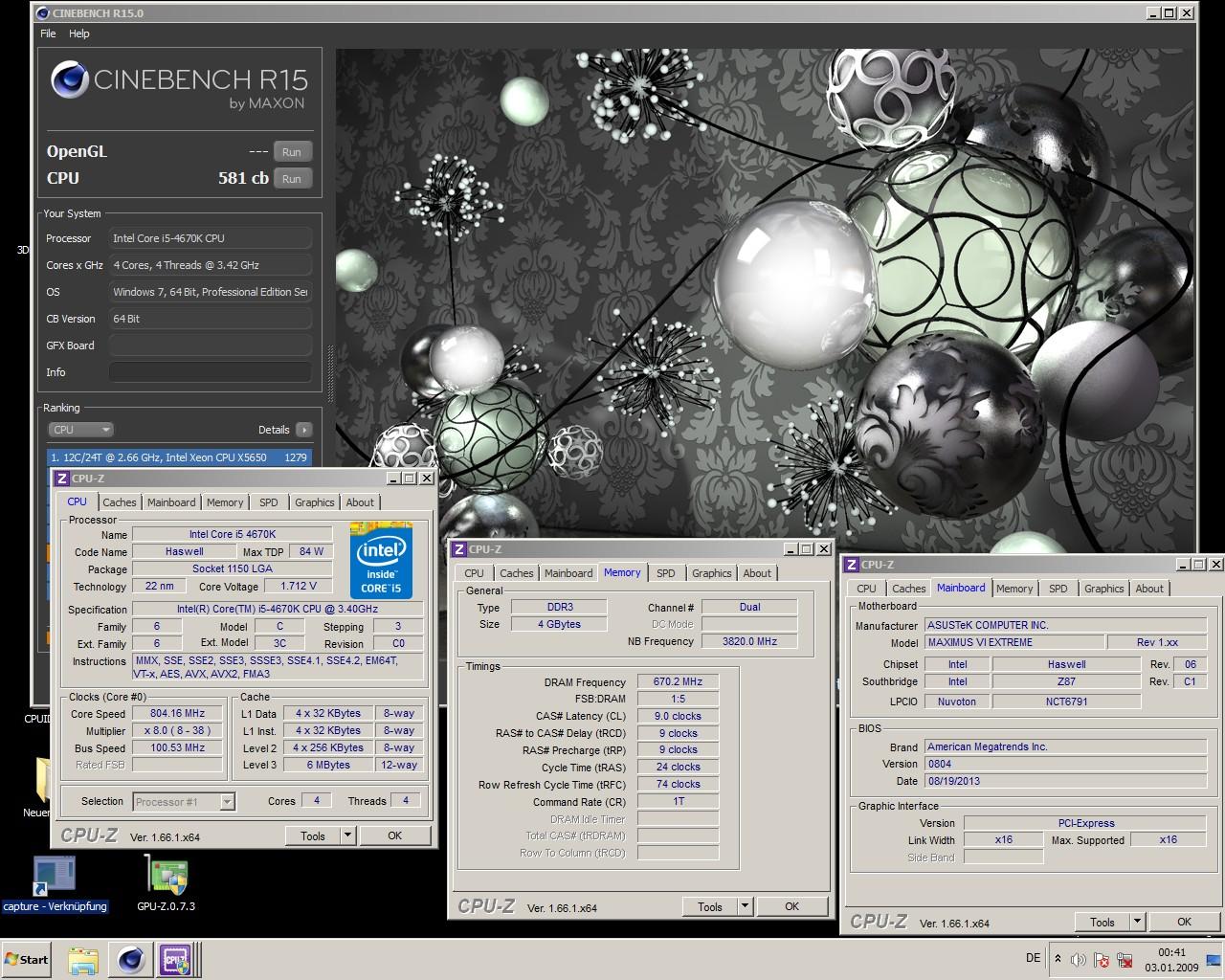
Task: Click the network tray icon
Action: (1124, 960)
